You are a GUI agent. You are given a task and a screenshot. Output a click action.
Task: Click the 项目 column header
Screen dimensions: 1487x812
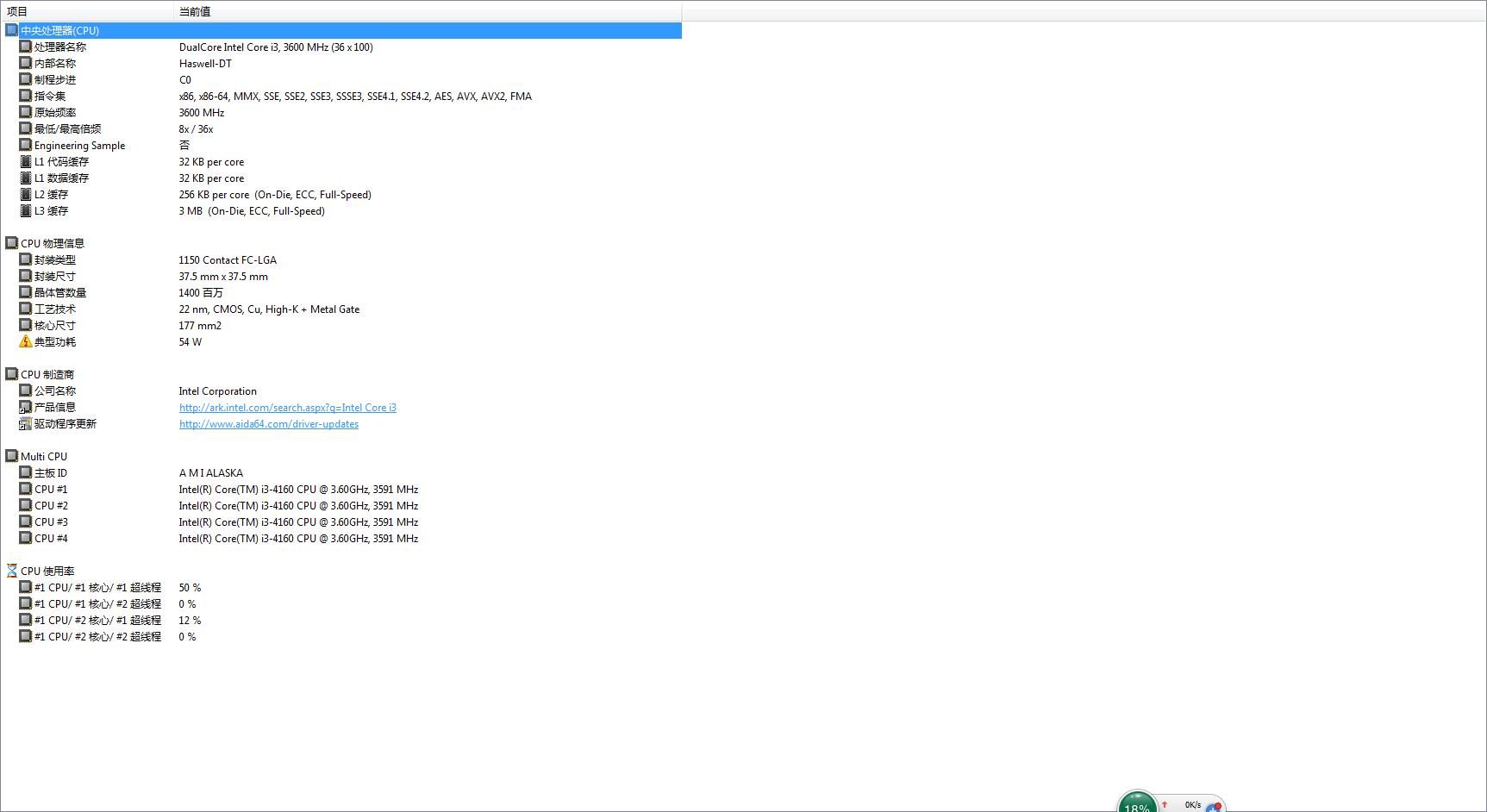tap(87, 11)
